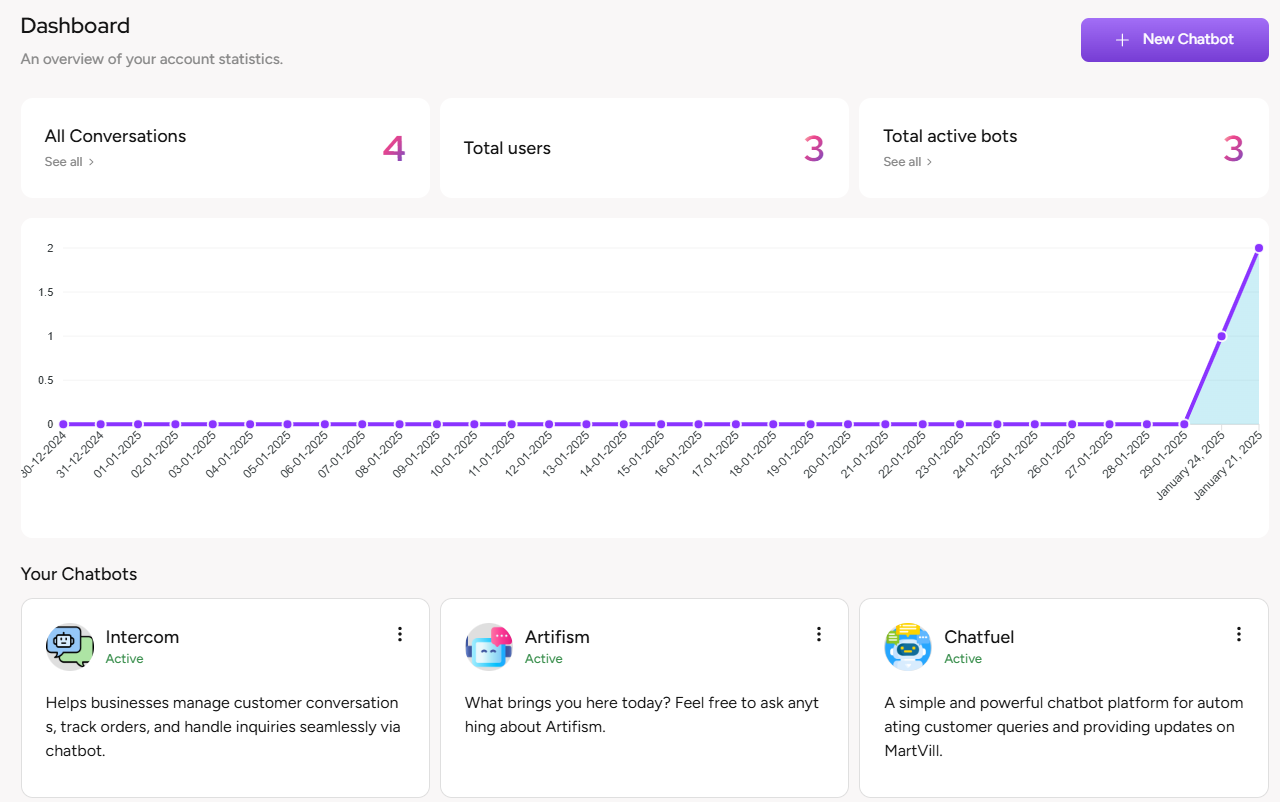Open the Chatfuel card three-dot menu
This screenshot has width=1280, height=802.
click(1239, 634)
